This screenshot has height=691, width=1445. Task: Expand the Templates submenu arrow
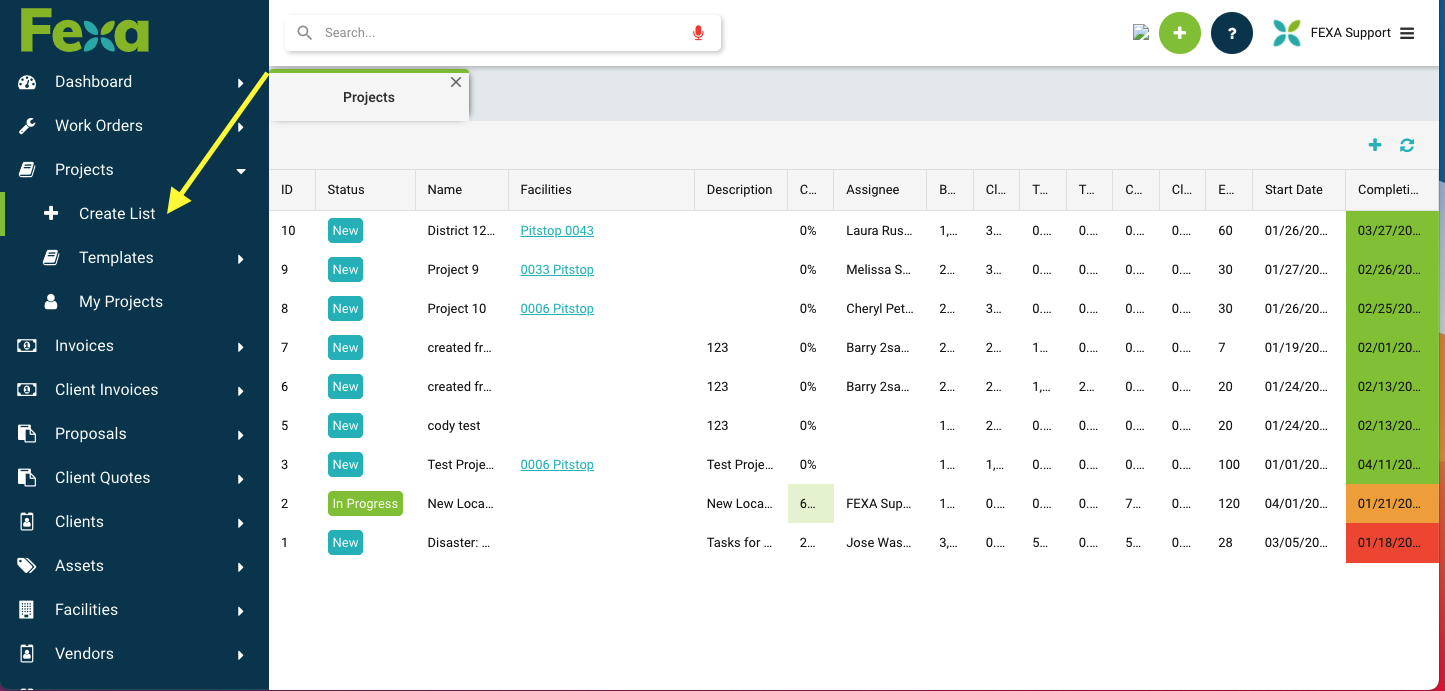pos(241,259)
